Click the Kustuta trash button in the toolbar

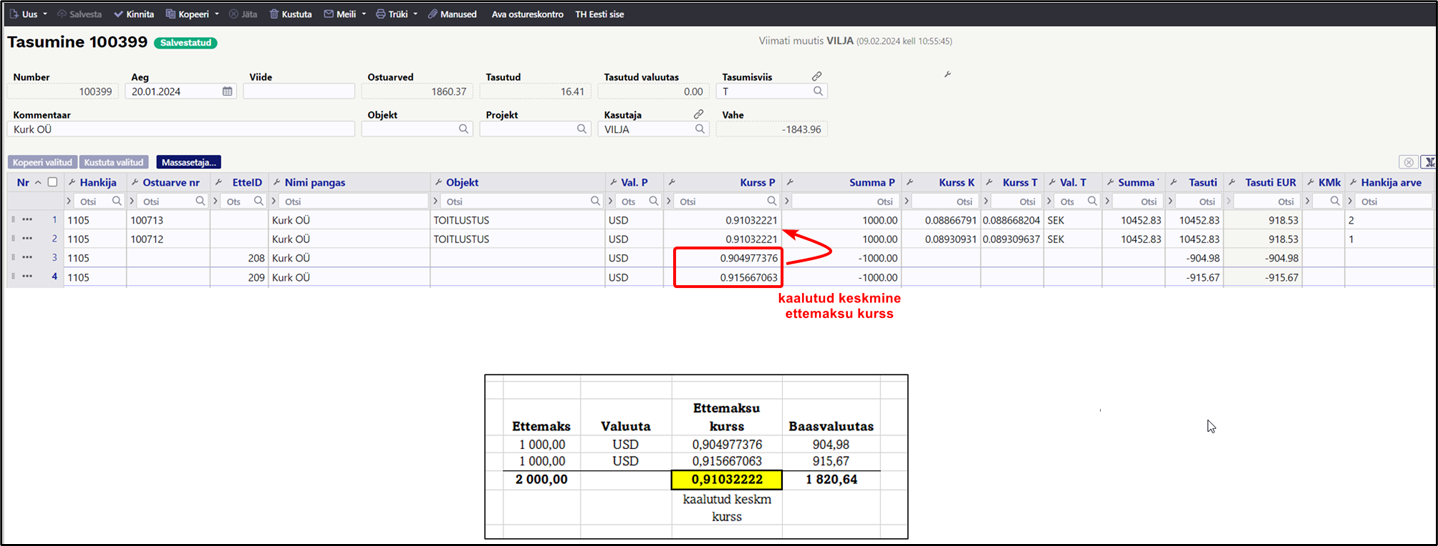click(x=291, y=15)
